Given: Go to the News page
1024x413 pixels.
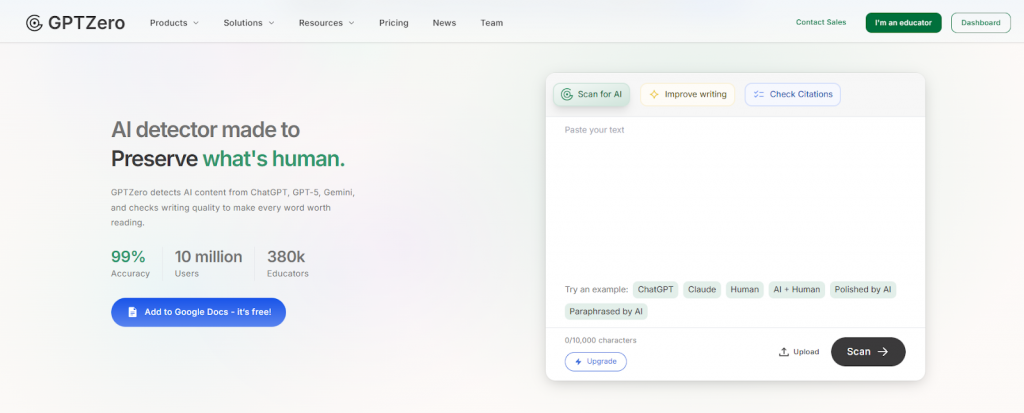Looking at the screenshot, I should (444, 23).
